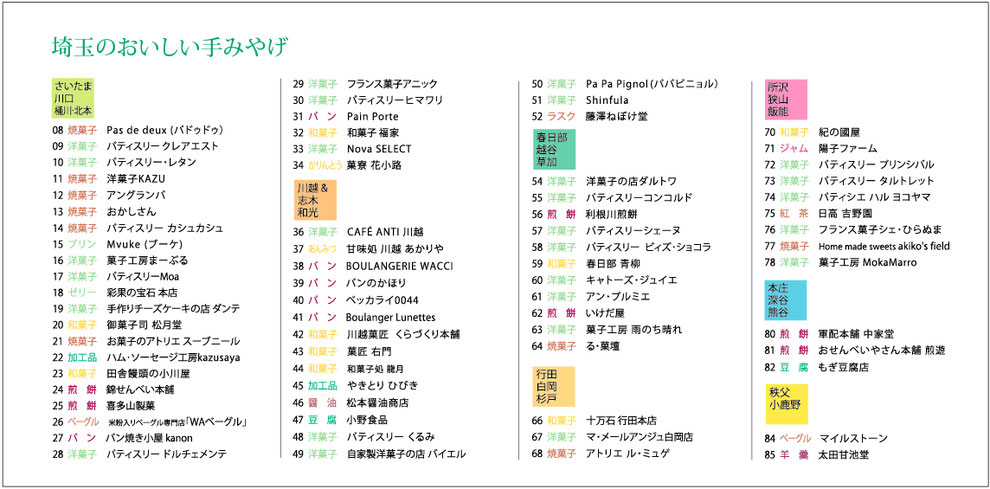
Task: Click entry 28 パティスリー ドルチェメンテ
Action: pyautogui.click(x=140, y=454)
